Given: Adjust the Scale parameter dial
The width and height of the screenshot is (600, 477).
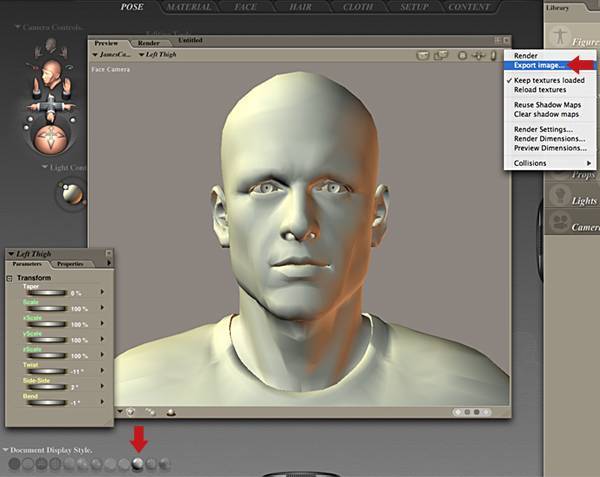Looking at the screenshot, I should (47, 309).
